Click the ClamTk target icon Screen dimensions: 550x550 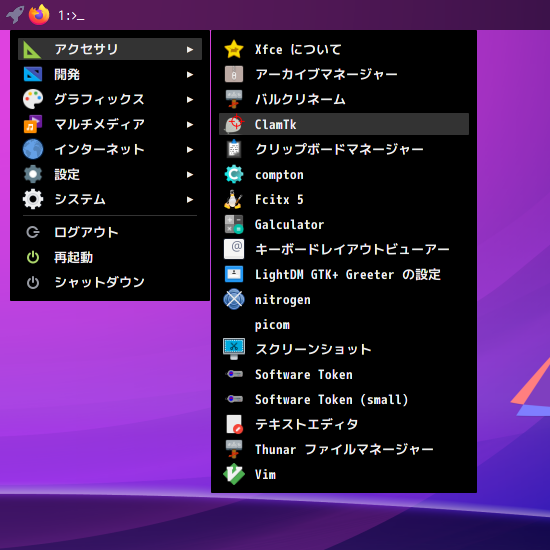pyautogui.click(x=234, y=124)
